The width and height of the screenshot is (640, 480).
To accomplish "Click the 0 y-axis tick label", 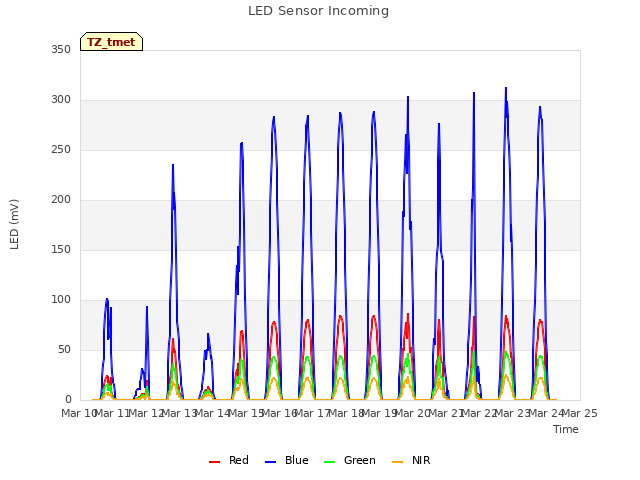I will click(x=68, y=400).
